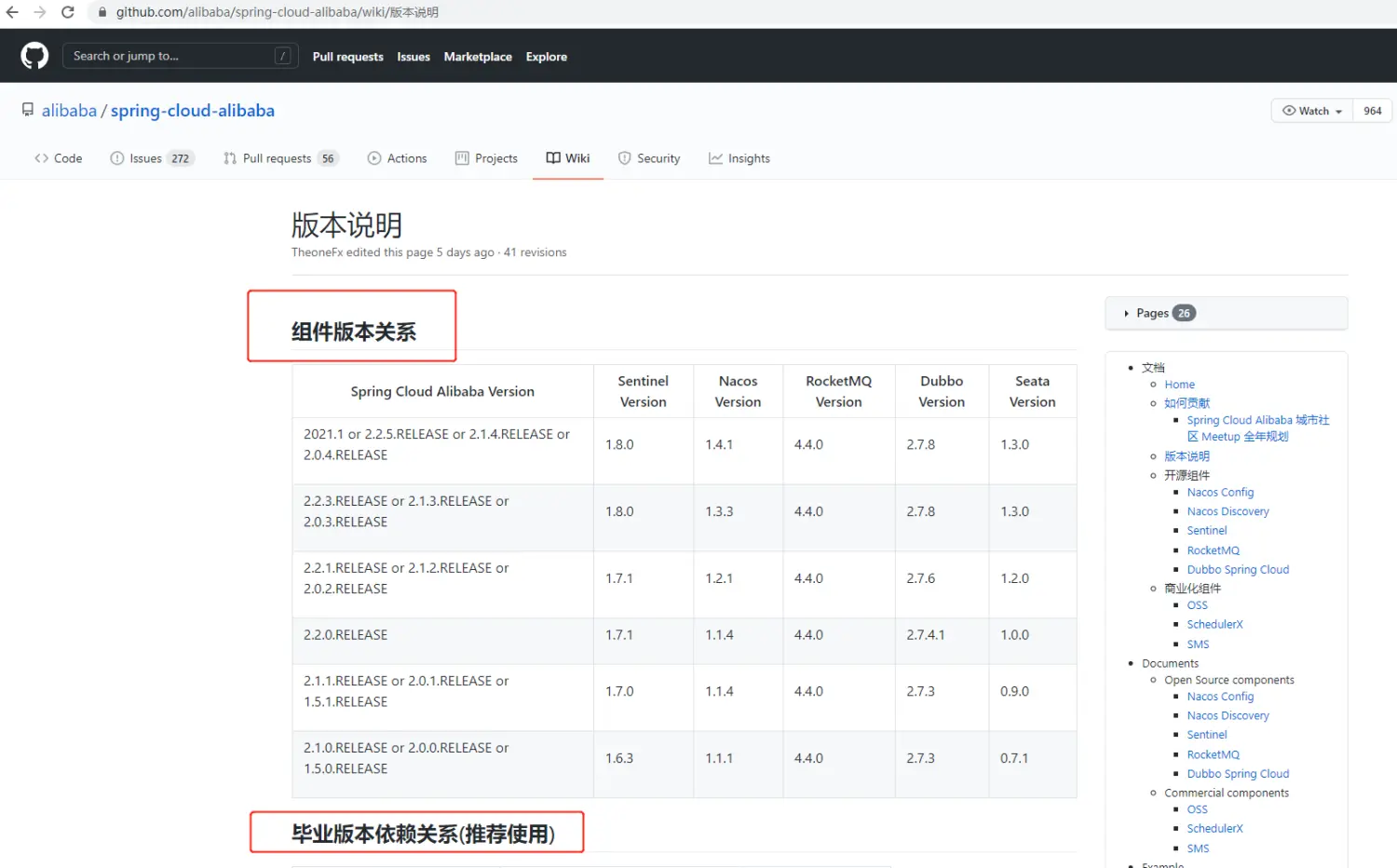Switch to the Actions tab
The height and width of the screenshot is (868, 1397).
coord(397,158)
